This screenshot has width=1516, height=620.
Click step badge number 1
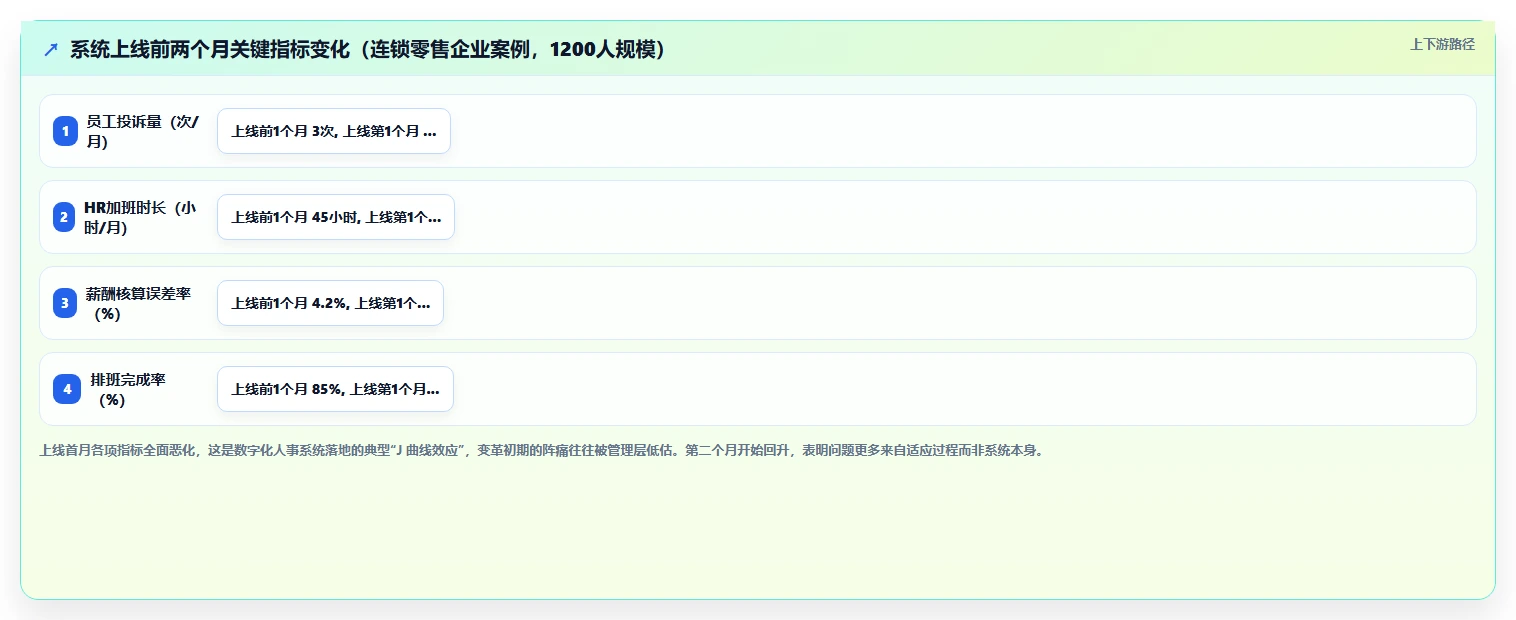pos(66,131)
